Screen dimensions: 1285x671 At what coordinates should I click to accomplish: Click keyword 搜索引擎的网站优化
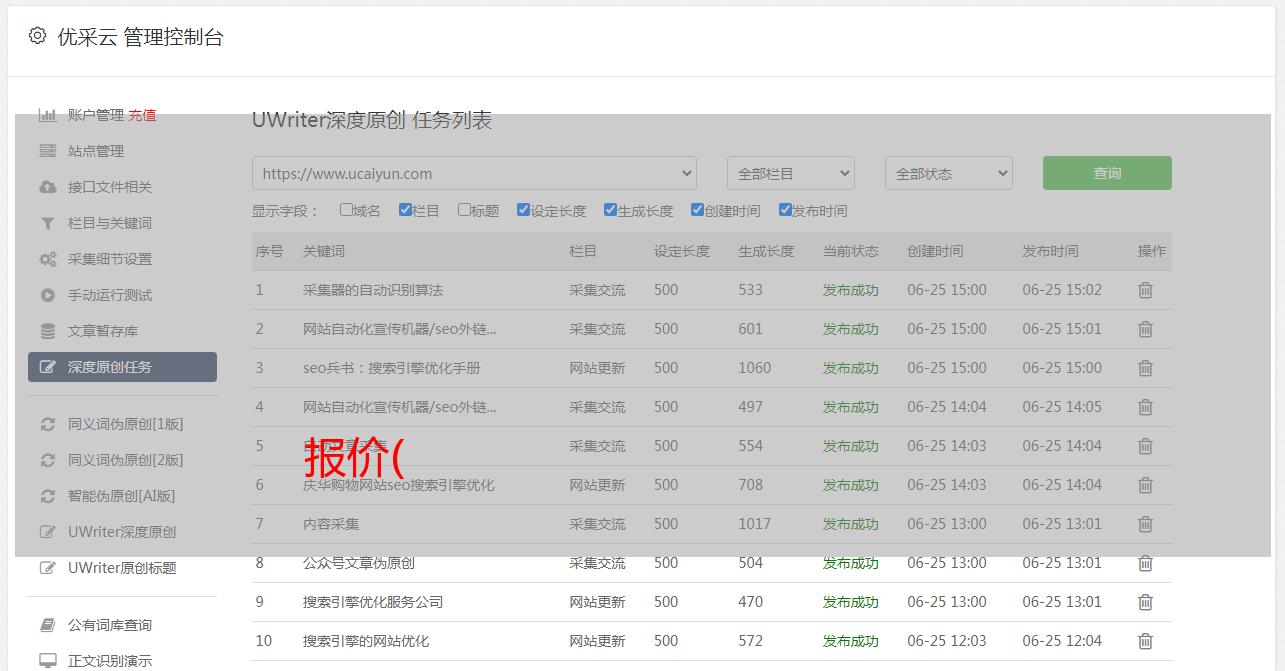[366, 641]
